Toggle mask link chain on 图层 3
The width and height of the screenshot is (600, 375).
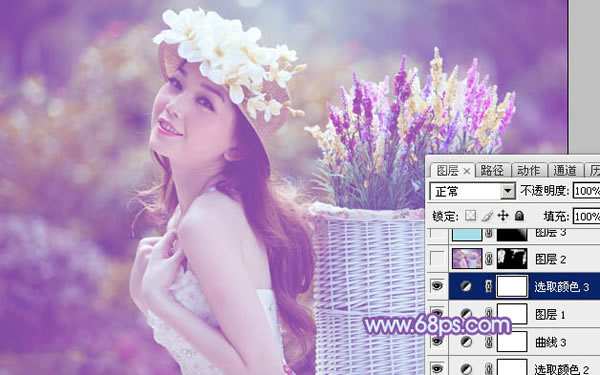pyautogui.click(x=489, y=234)
